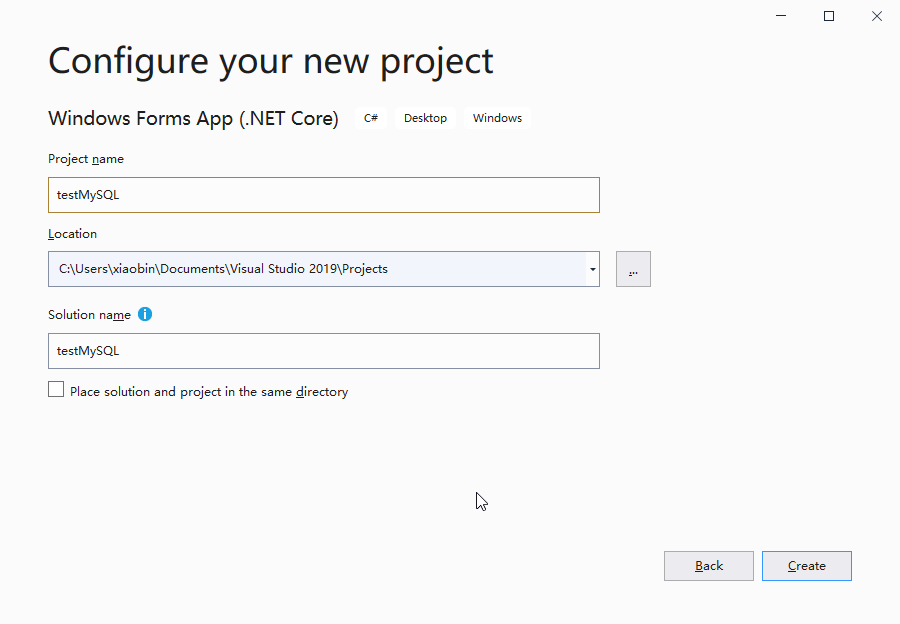
Task: Click the Desktop tag label
Action: pyautogui.click(x=425, y=118)
